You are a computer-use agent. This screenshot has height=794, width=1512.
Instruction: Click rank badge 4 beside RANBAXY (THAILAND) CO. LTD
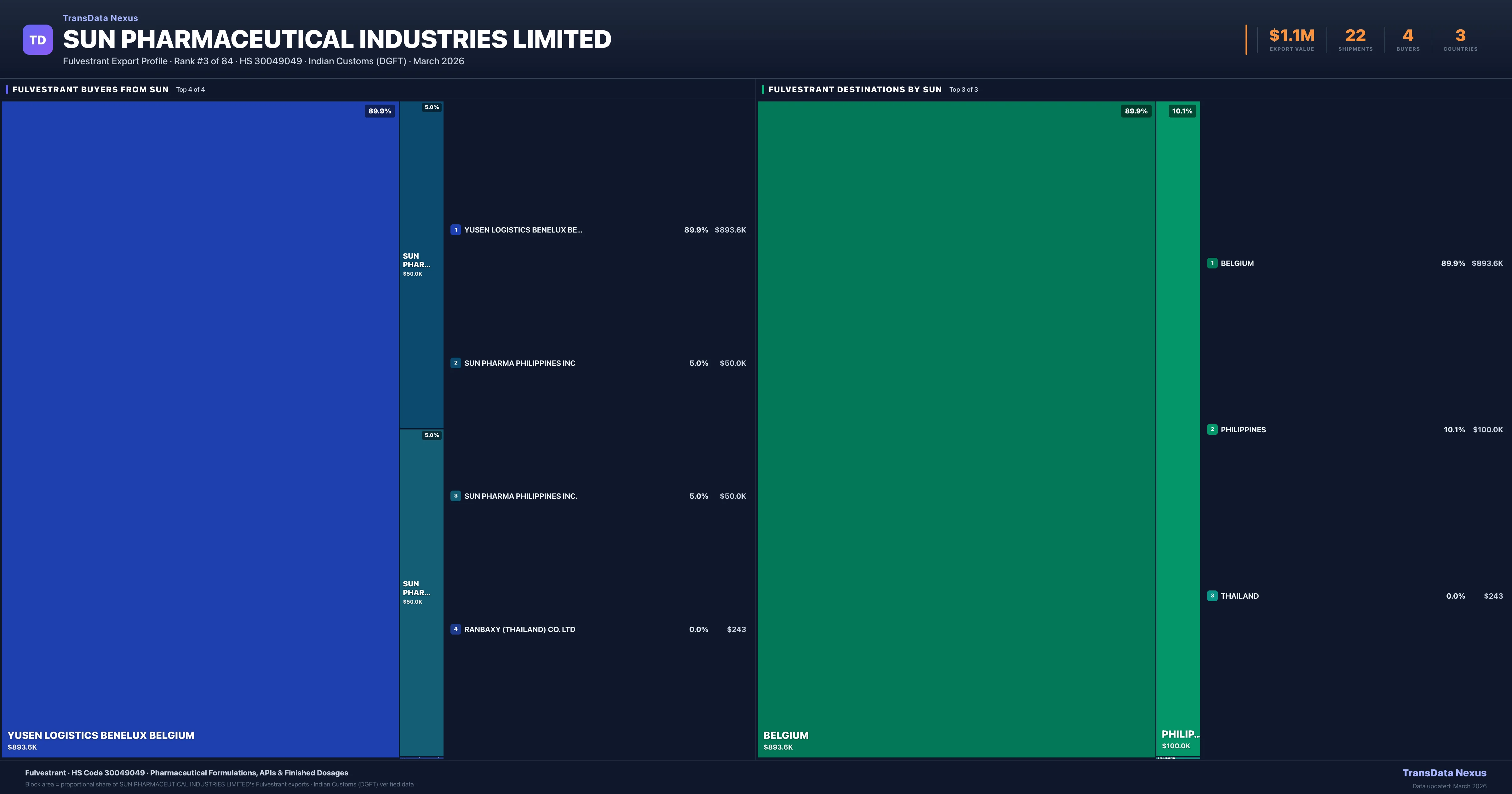(x=456, y=629)
